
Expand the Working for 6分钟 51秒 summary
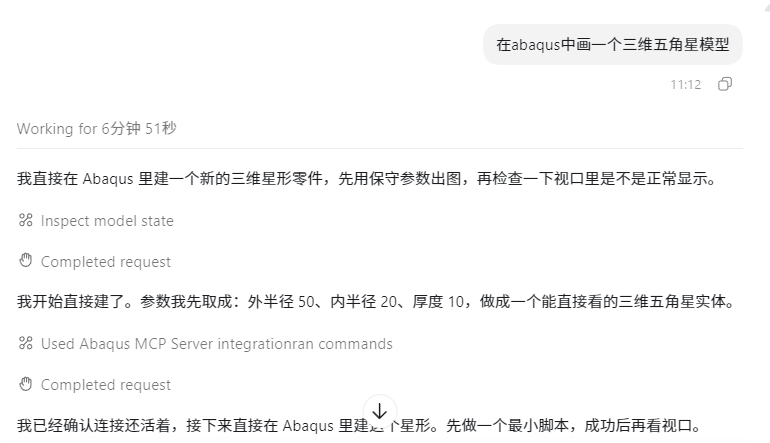point(97,129)
